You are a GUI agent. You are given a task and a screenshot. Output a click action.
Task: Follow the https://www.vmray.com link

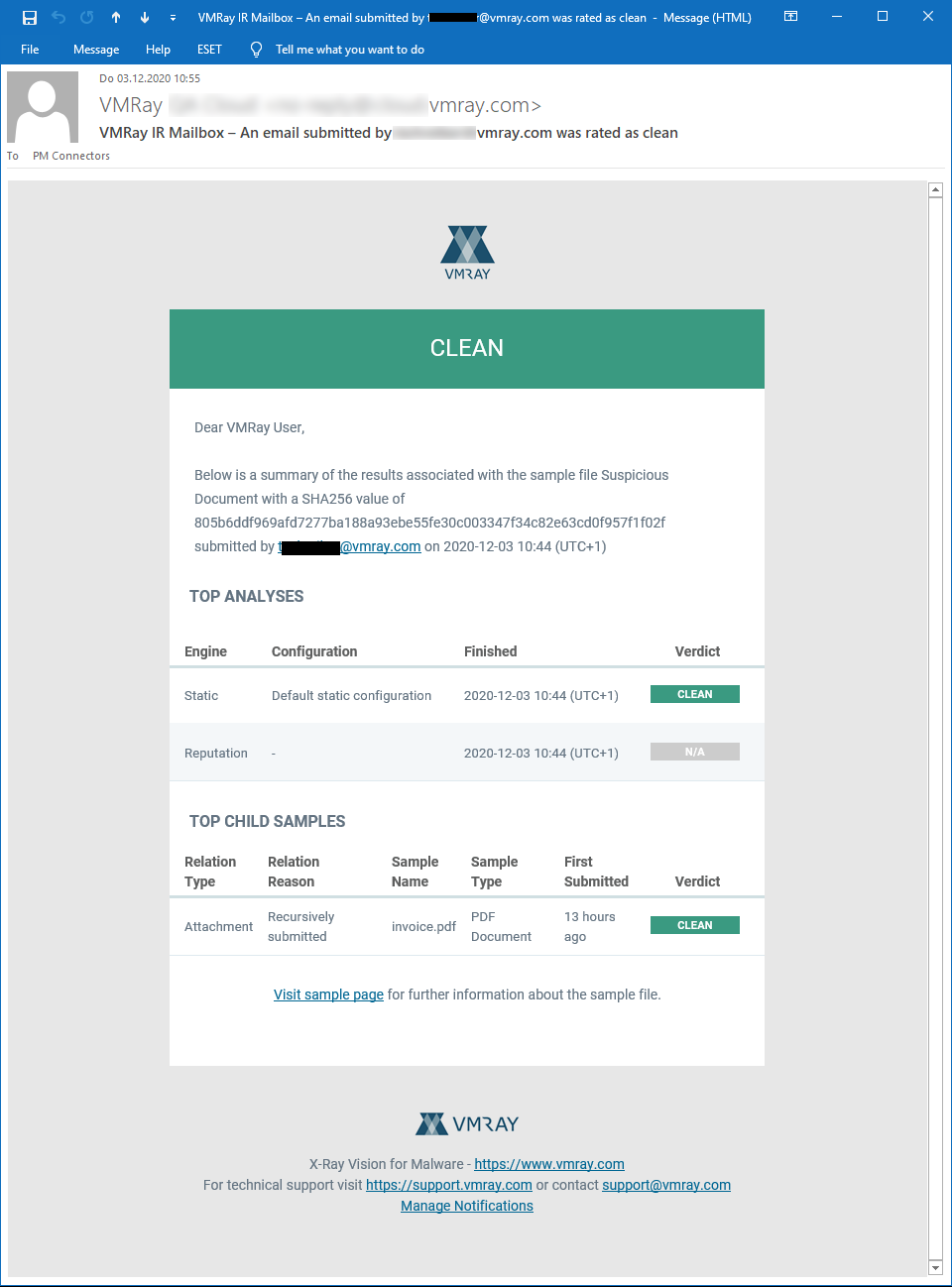tap(548, 1163)
